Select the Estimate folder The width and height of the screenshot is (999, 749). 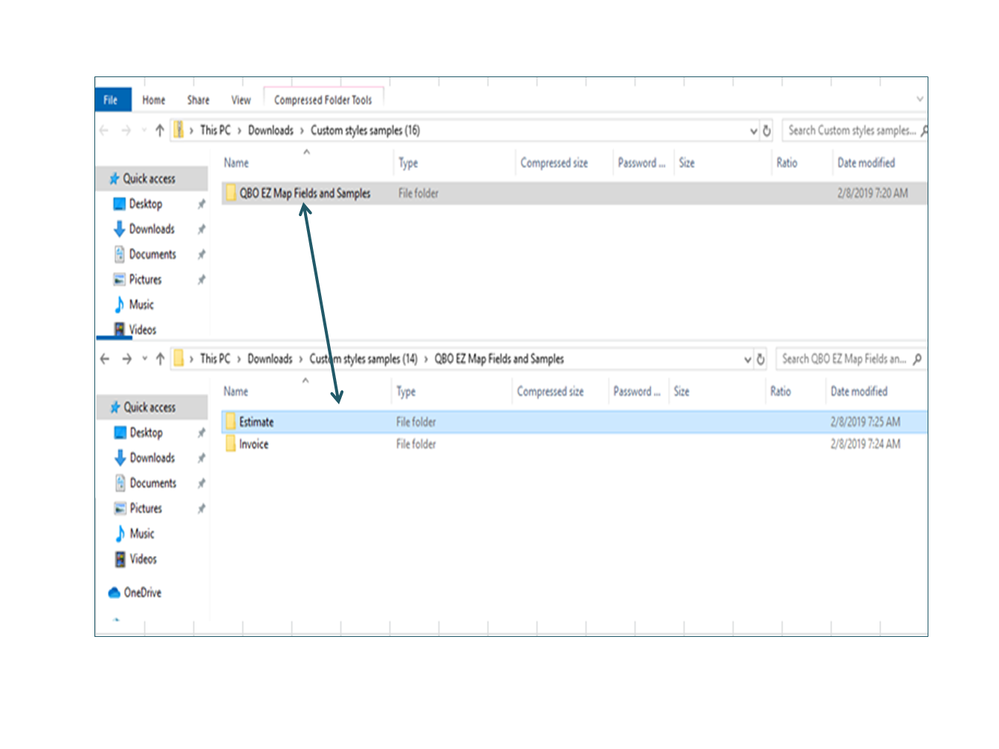573,422
